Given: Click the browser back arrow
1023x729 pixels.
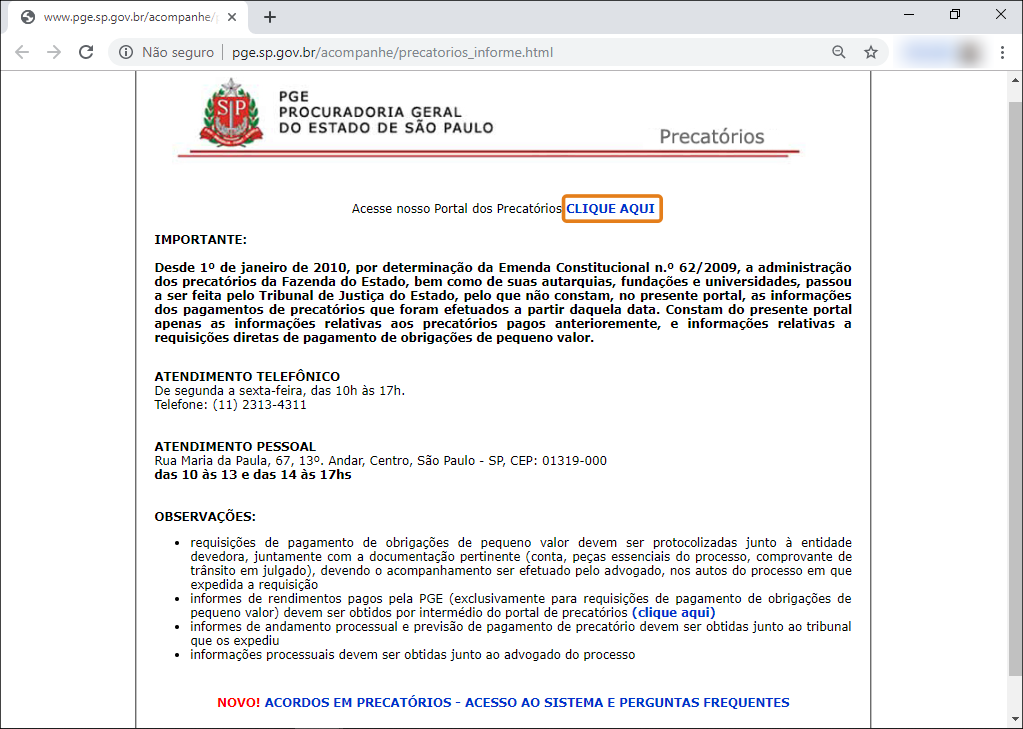Looking at the screenshot, I should tap(22, 52).
